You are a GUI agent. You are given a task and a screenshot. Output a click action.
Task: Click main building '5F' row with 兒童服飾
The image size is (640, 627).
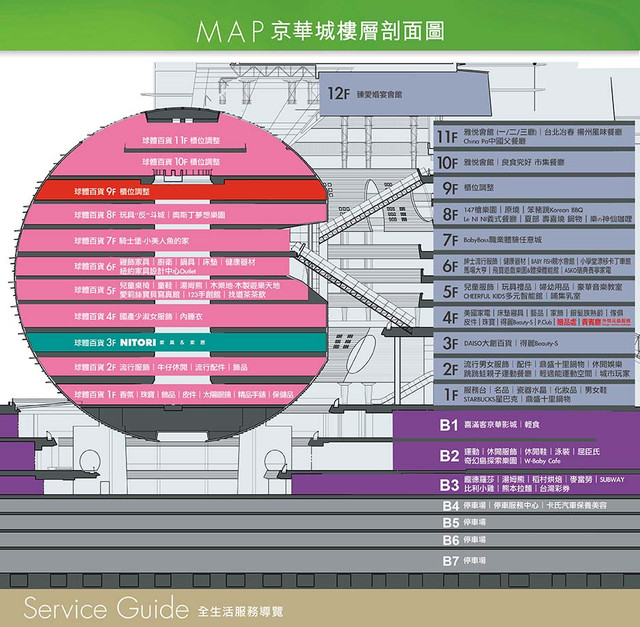coord(534,291)
